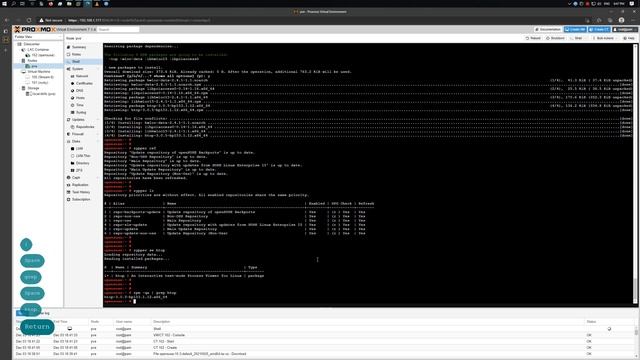Screen dimensions: 640x360
Task: Click the node Shell toolbar button
Action: [x=577, y=38]
